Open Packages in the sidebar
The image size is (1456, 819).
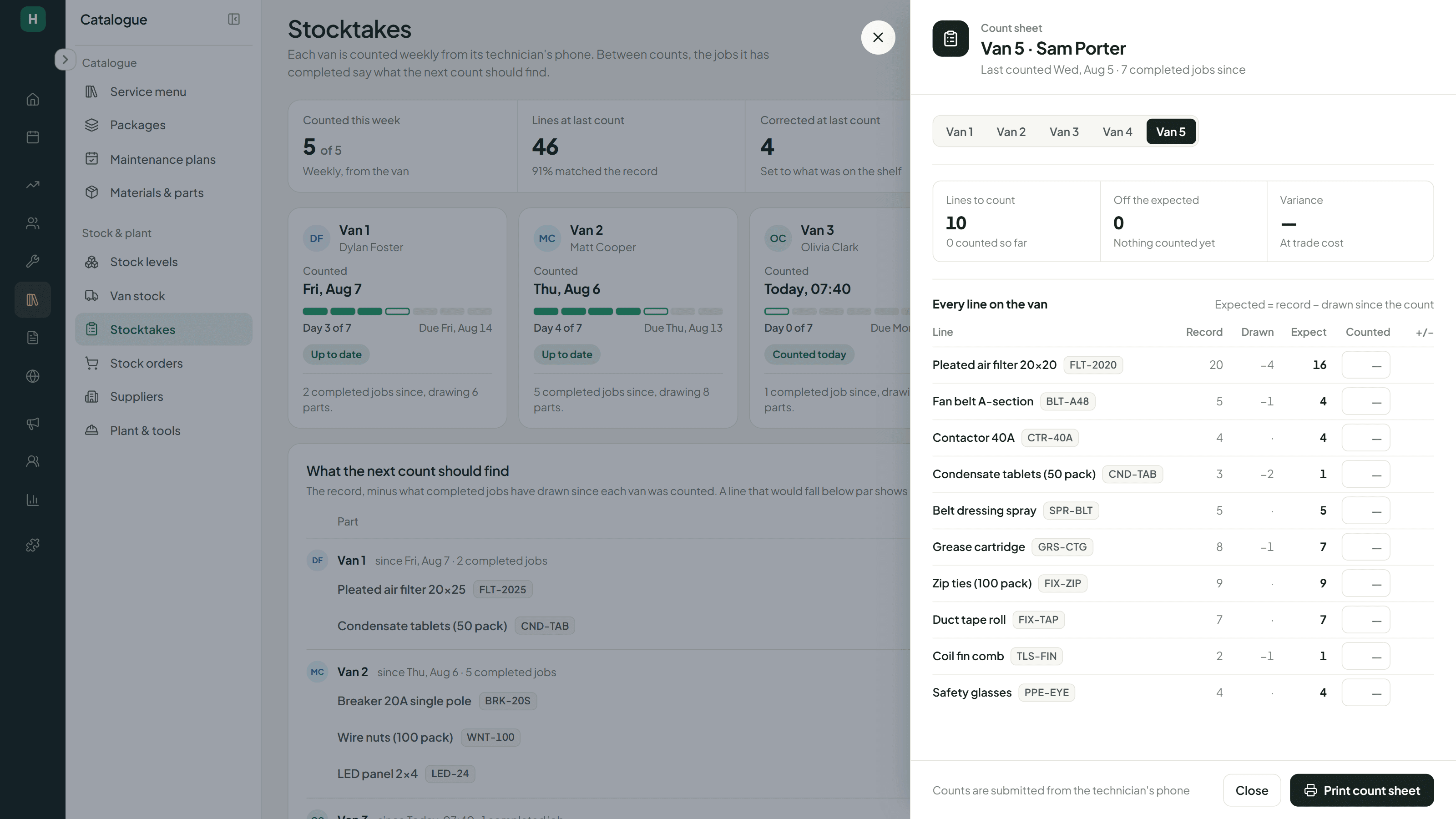163,125
